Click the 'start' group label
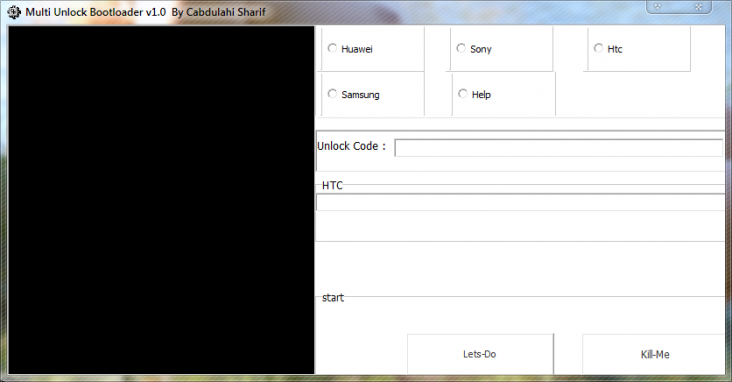This screenshot has width=732, height=382. pos(333,297)
